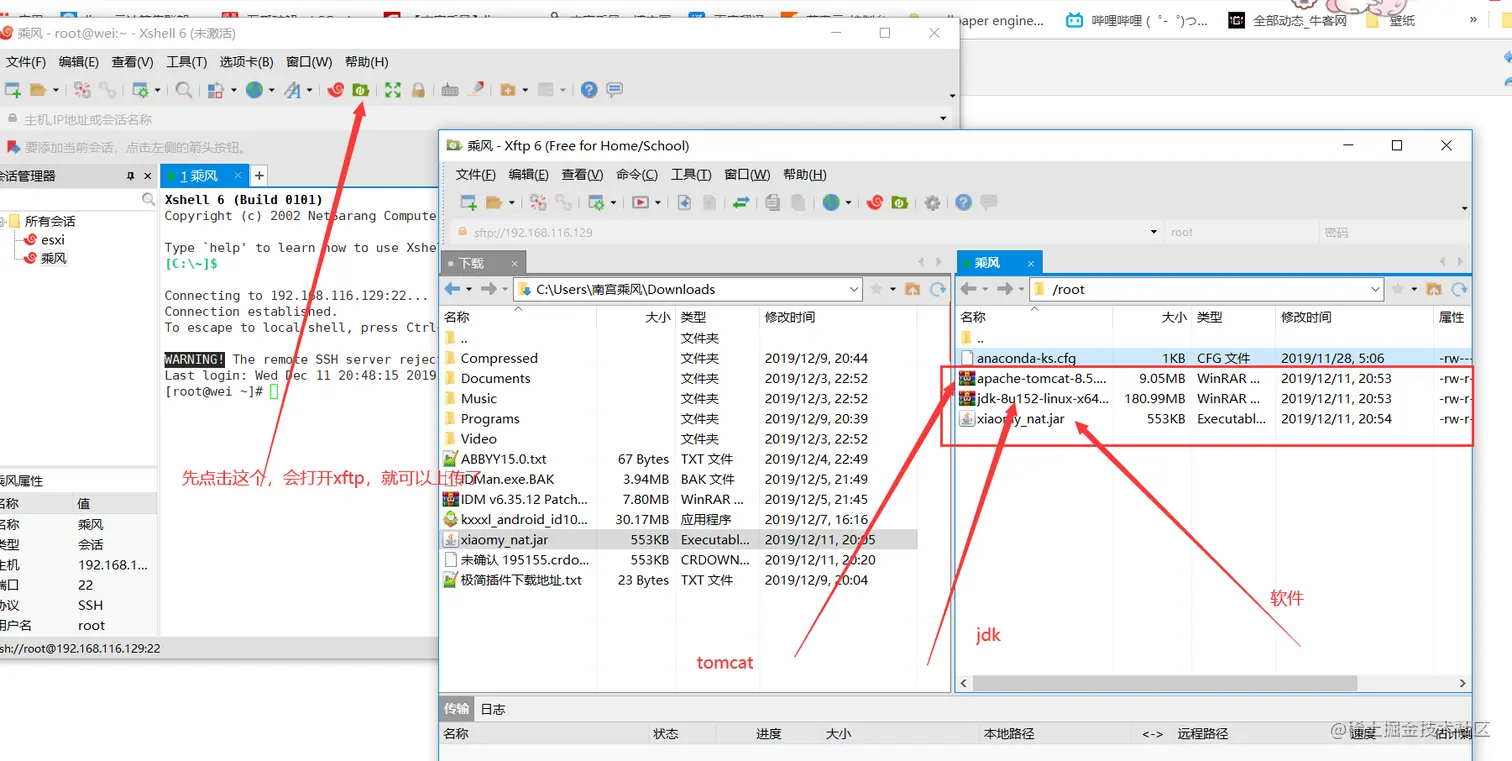Open Xftp 帮助(H) menu
1512x761 pixels.
point(804,174)
